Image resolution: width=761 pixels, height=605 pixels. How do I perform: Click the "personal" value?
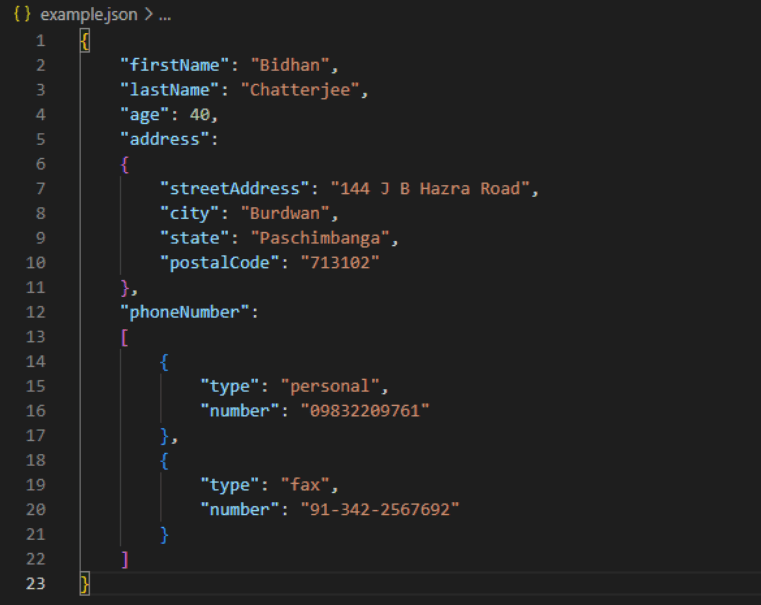330,386
